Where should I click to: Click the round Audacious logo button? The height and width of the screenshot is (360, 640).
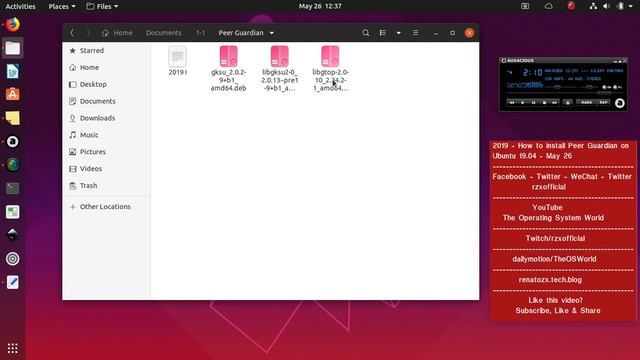620,103
